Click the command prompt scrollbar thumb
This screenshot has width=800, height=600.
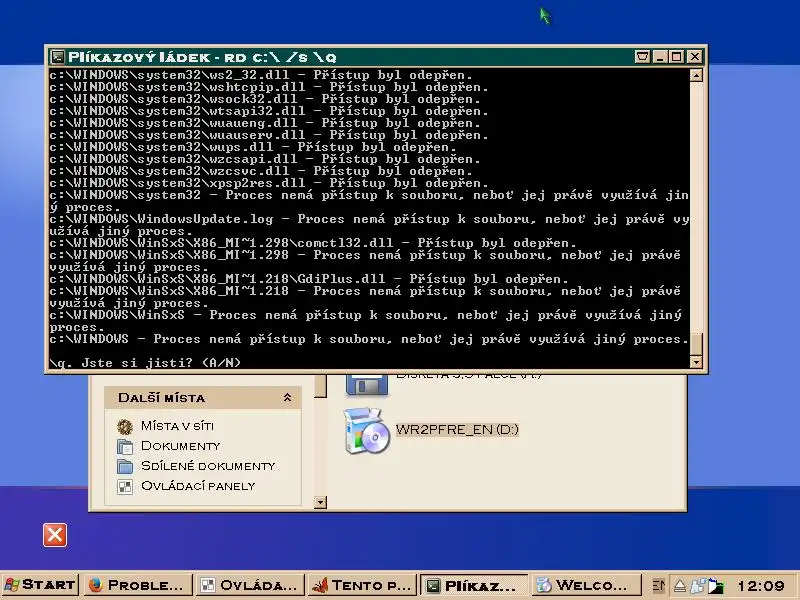[696, 343]
